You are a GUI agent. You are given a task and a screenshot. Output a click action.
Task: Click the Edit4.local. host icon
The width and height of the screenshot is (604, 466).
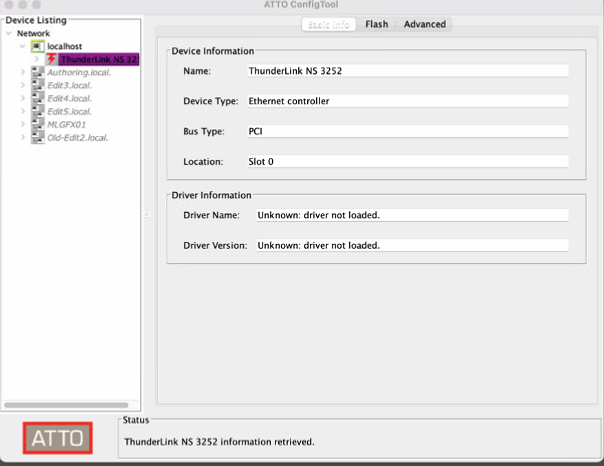37,99
